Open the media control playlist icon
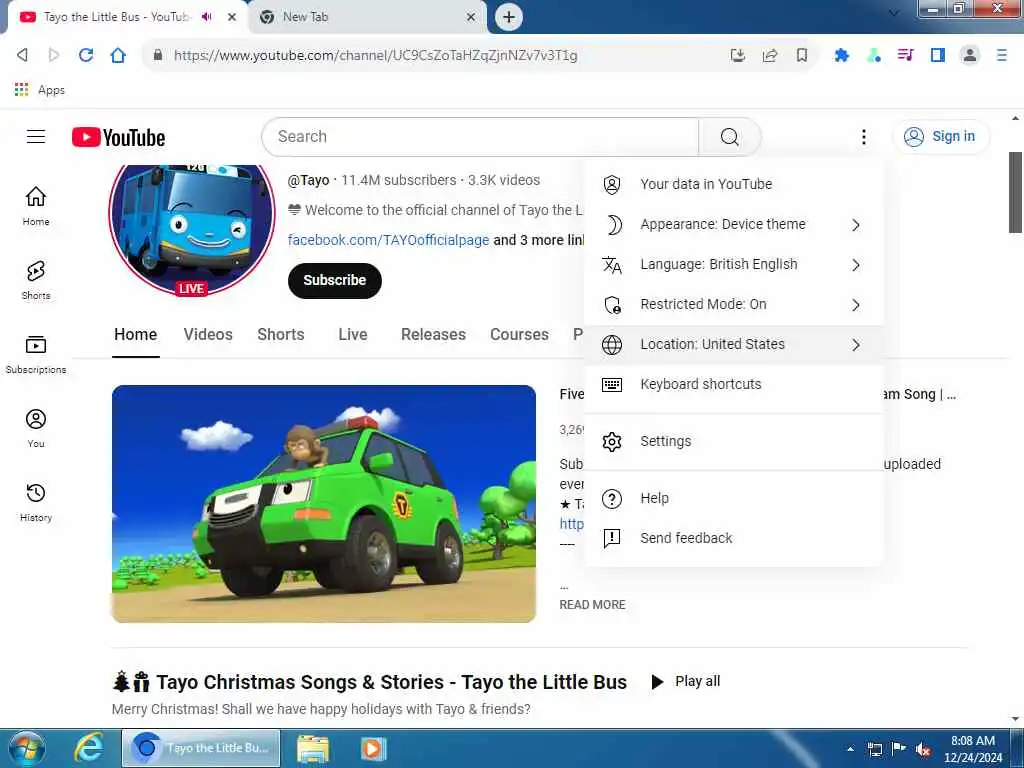 point(905,56)
